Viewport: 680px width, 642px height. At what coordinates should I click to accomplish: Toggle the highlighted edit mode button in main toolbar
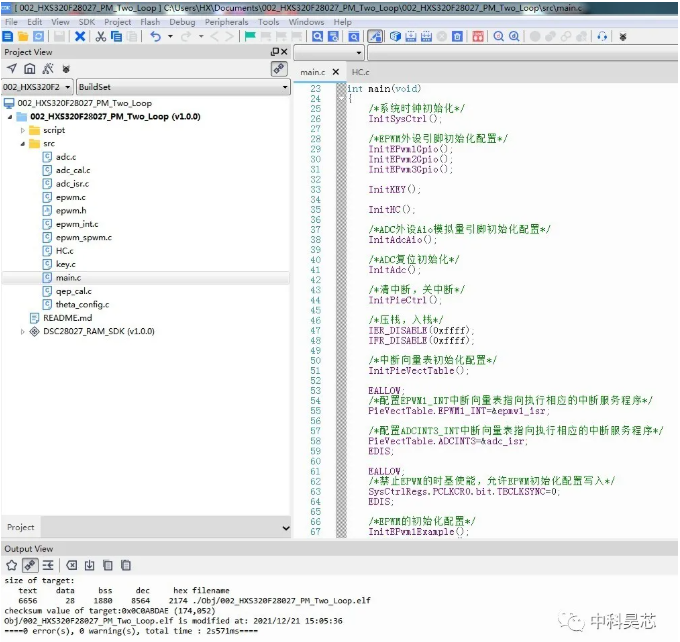click(375, 36)
